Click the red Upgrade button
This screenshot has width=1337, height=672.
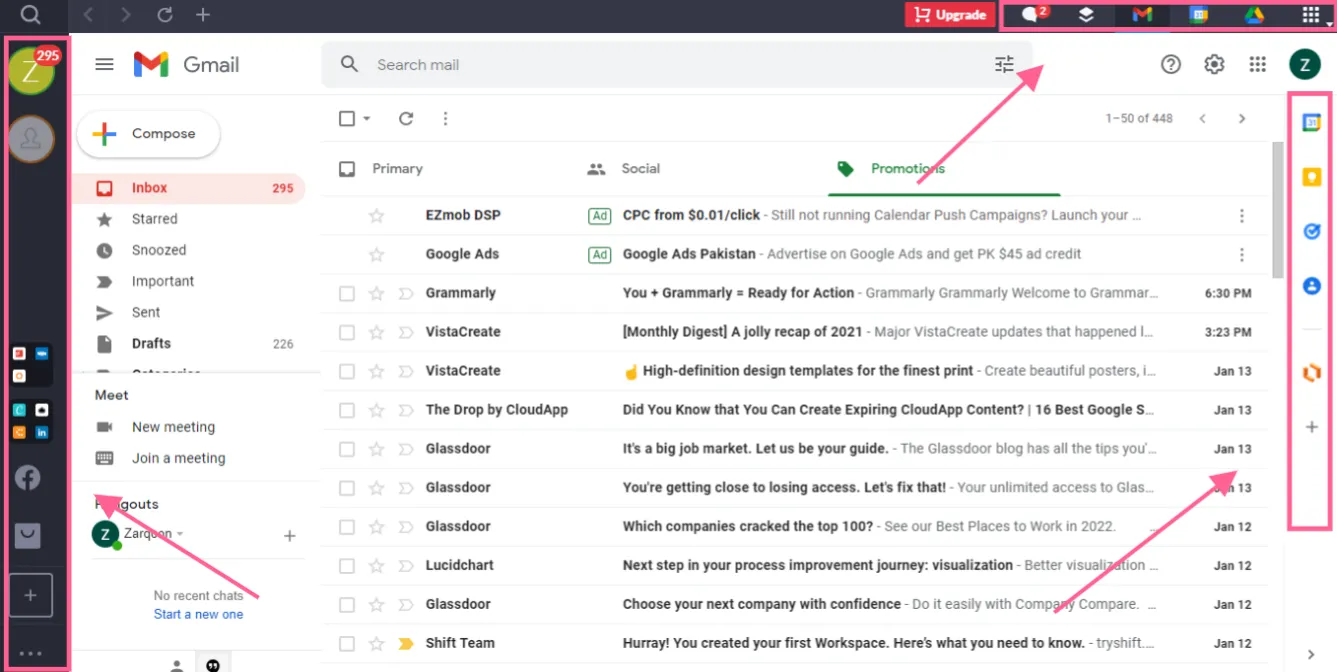(950, 15)
